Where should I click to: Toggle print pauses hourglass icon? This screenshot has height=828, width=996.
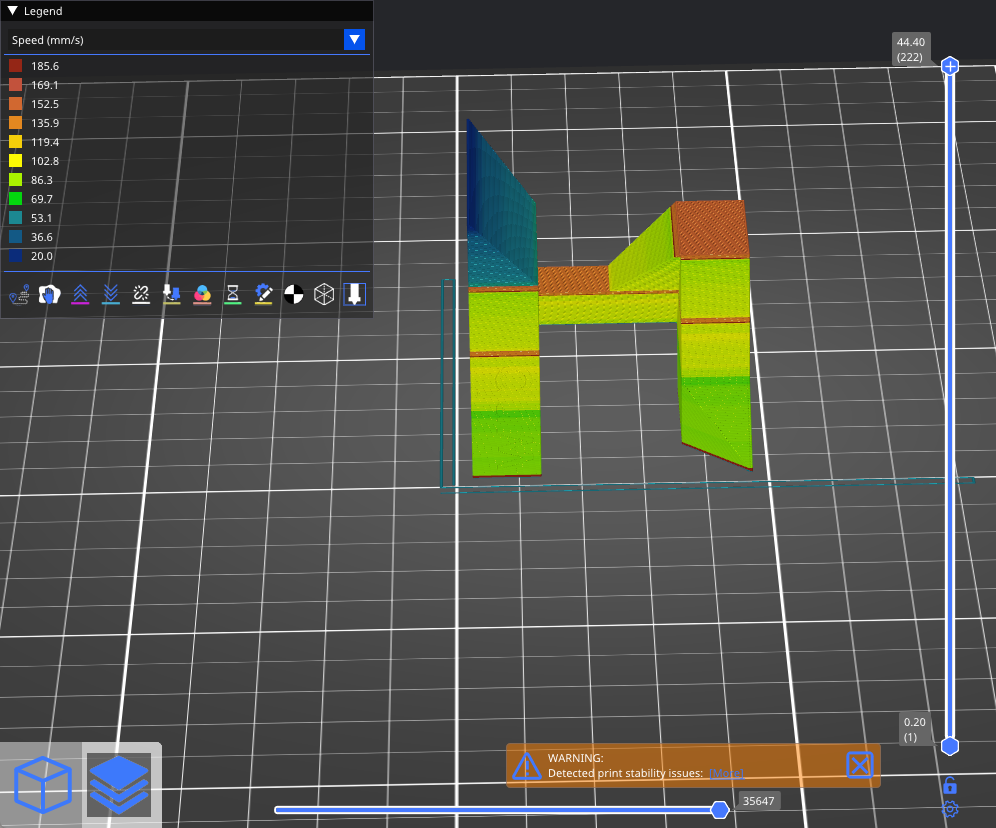233,294
